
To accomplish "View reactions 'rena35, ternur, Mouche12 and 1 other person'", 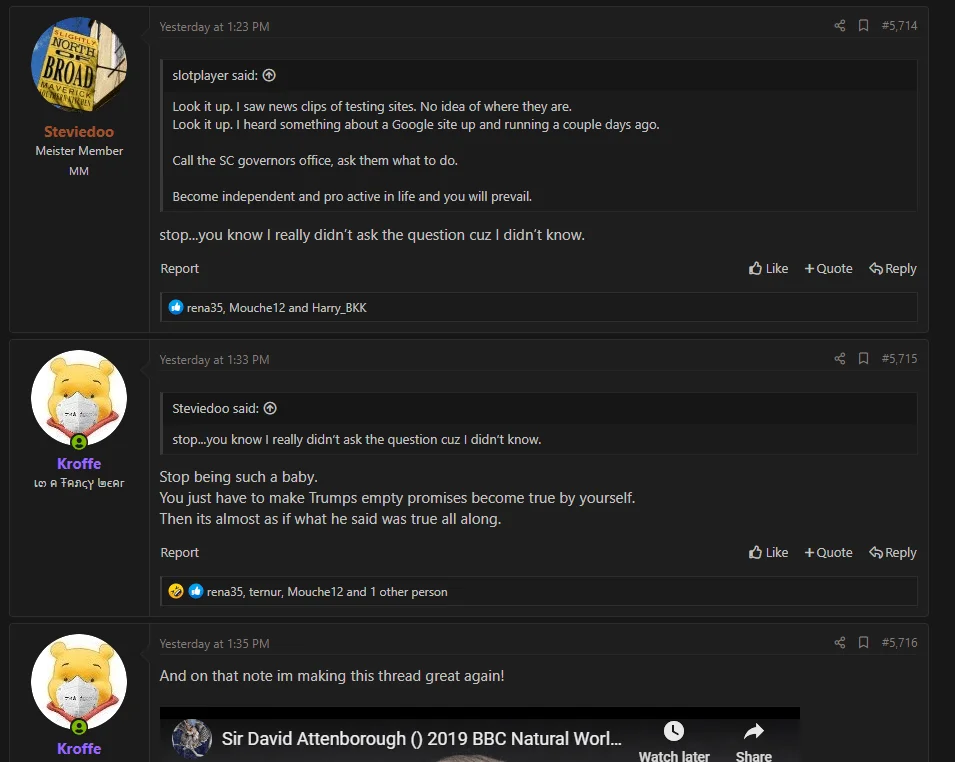I will coord(327,591).
